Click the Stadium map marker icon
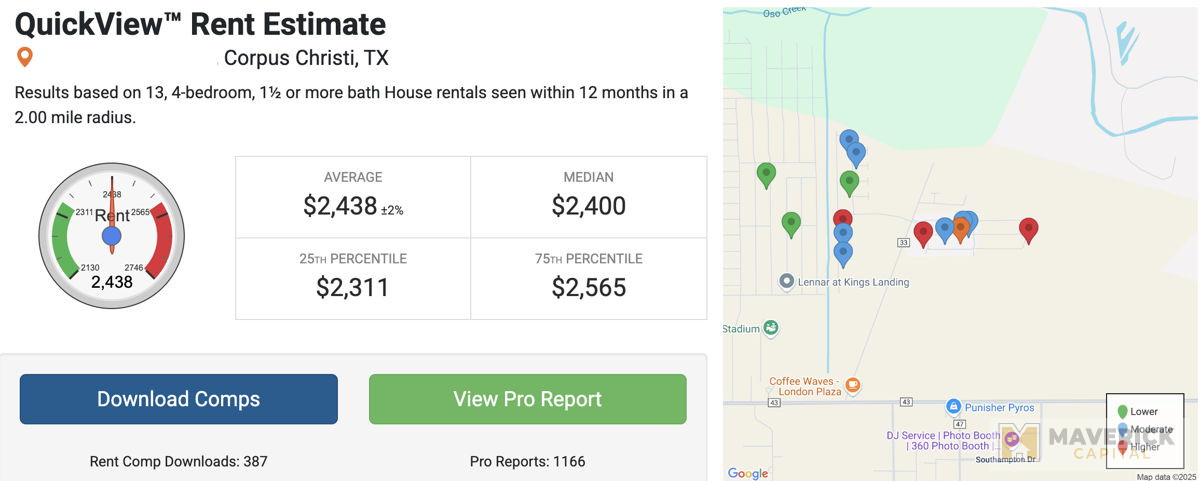This screenshot has width=1200, height=481. 771,328
